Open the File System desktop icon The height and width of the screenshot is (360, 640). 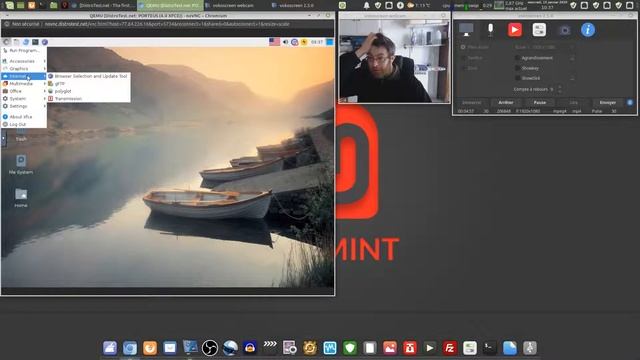[x=21, y=164]
